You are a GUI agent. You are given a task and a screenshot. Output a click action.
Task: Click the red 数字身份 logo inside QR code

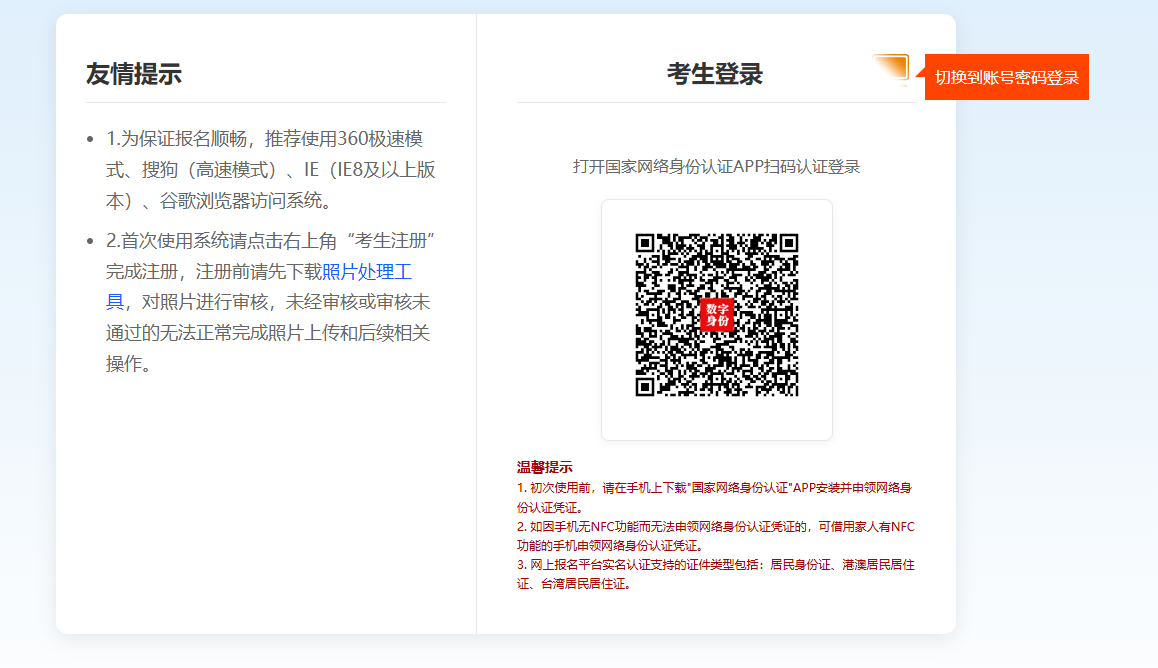tap(716, 315)
